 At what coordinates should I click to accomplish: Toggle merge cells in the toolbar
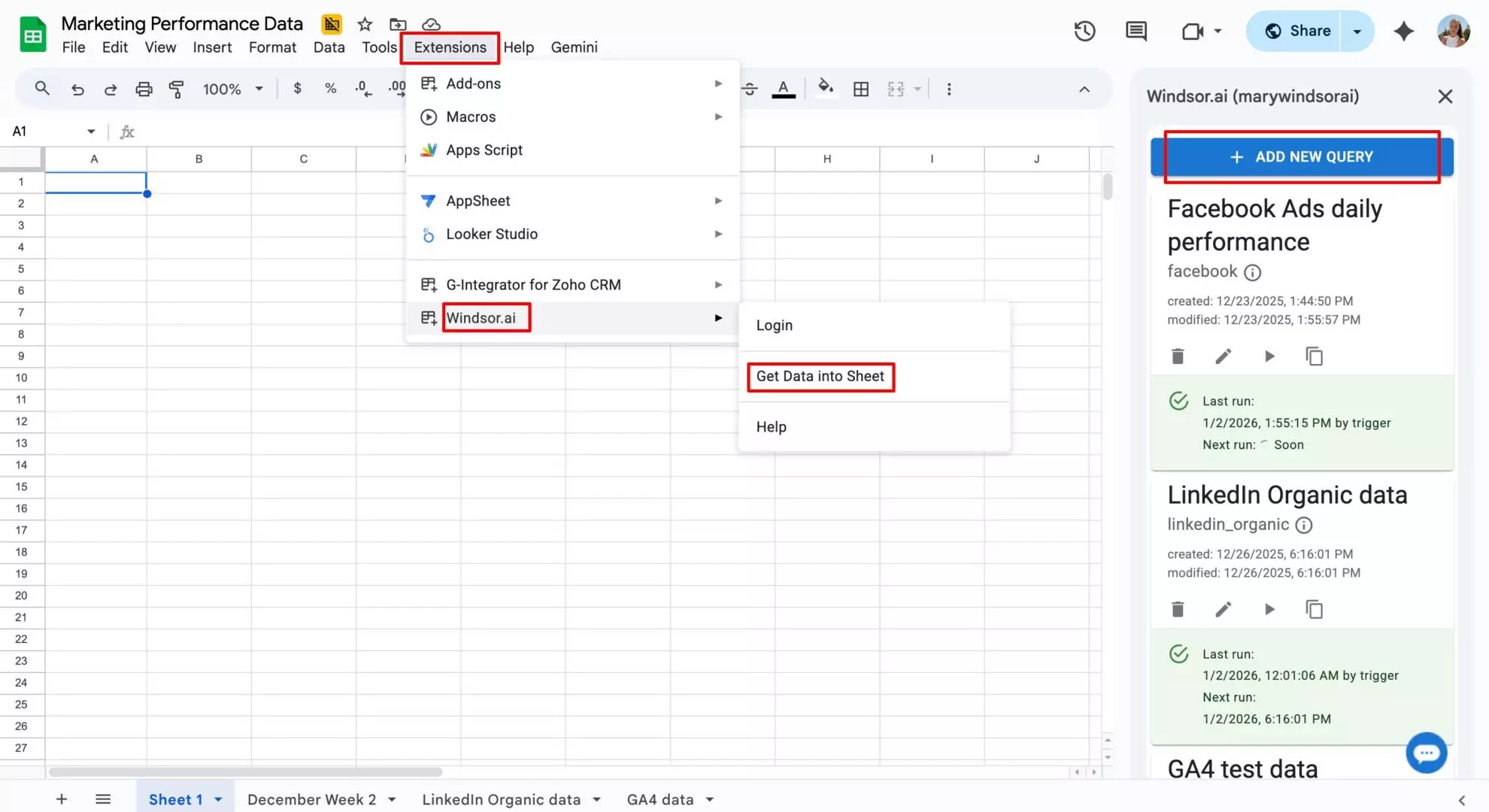[x=897, y=88]
